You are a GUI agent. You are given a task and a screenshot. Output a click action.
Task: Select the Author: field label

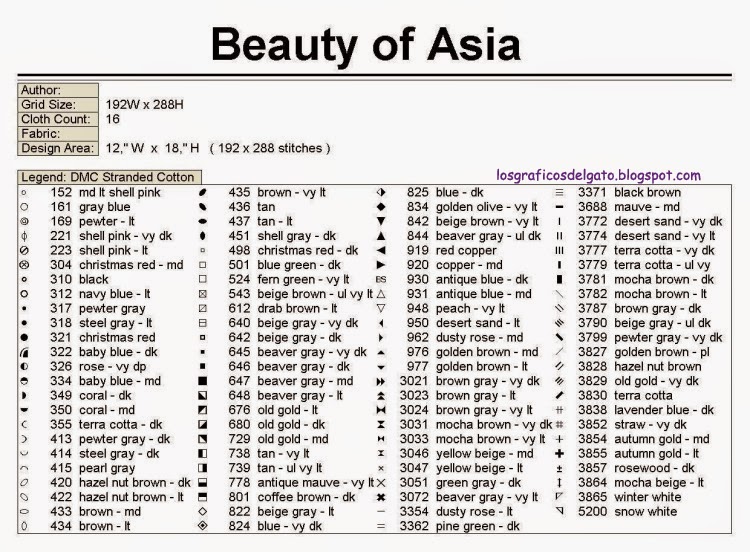[58, 90]
